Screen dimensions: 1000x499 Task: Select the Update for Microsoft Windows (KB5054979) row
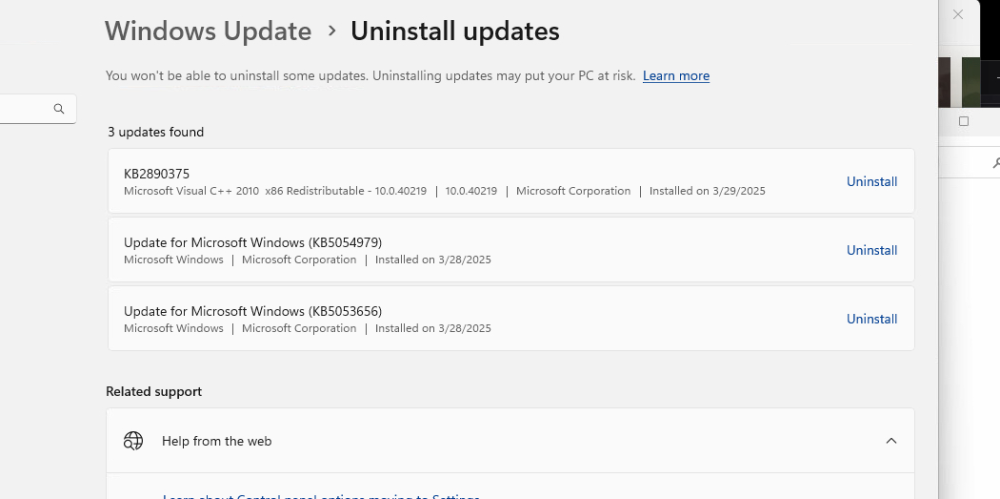450,250
